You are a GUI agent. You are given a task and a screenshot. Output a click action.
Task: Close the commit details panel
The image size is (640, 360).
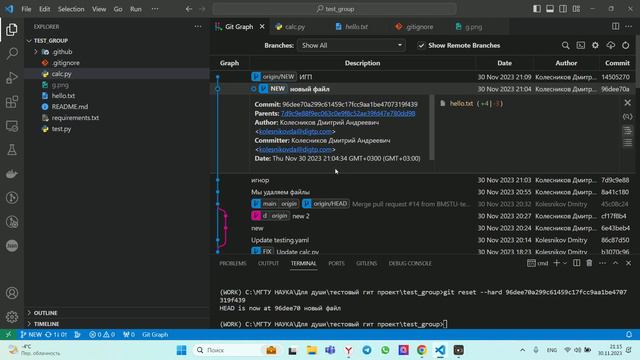pos(628,103)
